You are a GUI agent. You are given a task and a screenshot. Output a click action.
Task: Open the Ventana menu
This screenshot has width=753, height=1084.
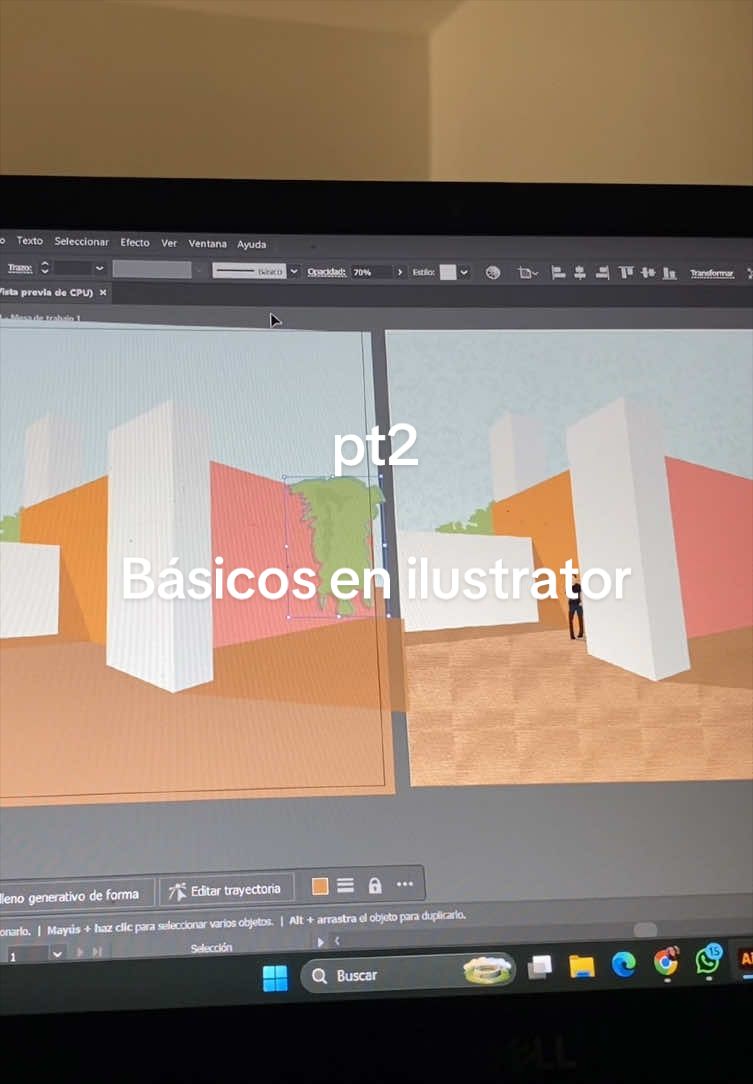coord(207,243)
